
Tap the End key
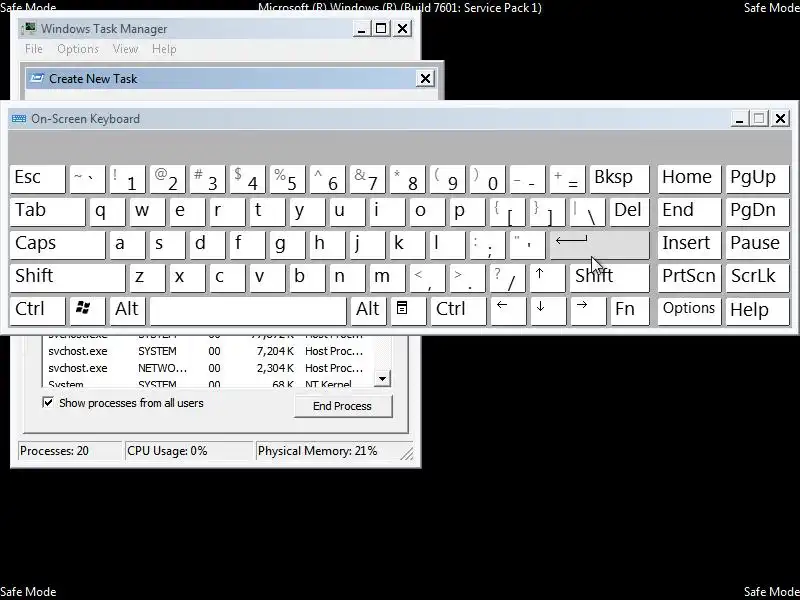point(689,212)
